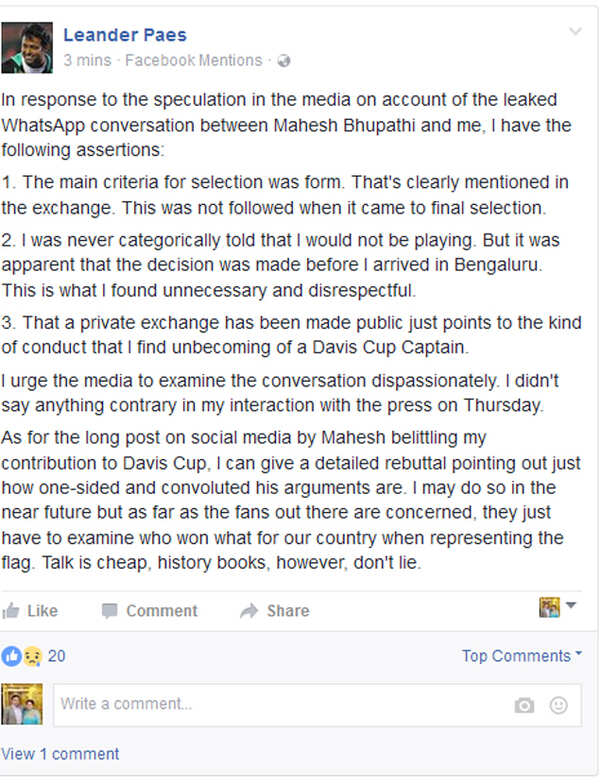
Task: Expand the Top Comments sort dropdown
Action: (522, 656)
